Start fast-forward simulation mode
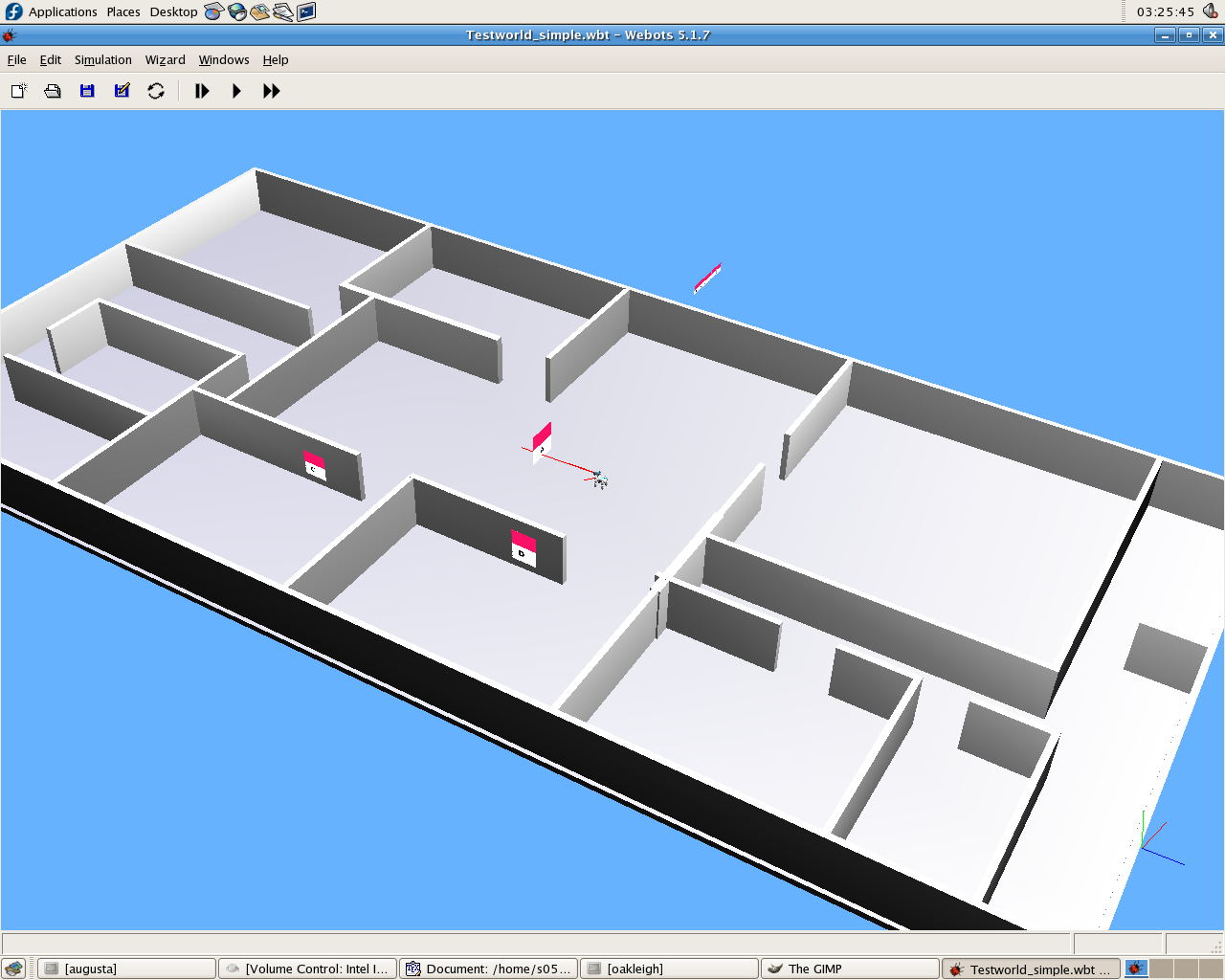Screen dimensions: 1225x980 pos(272,91)
